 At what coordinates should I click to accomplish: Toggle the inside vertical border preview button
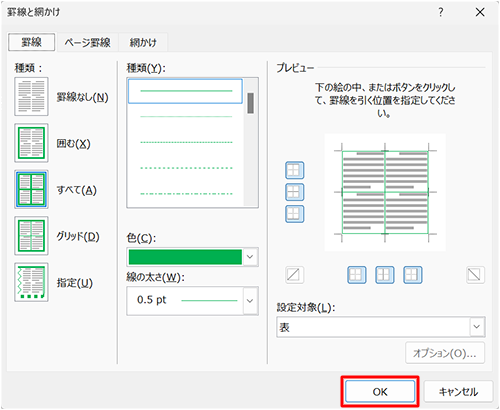point(385,275)
